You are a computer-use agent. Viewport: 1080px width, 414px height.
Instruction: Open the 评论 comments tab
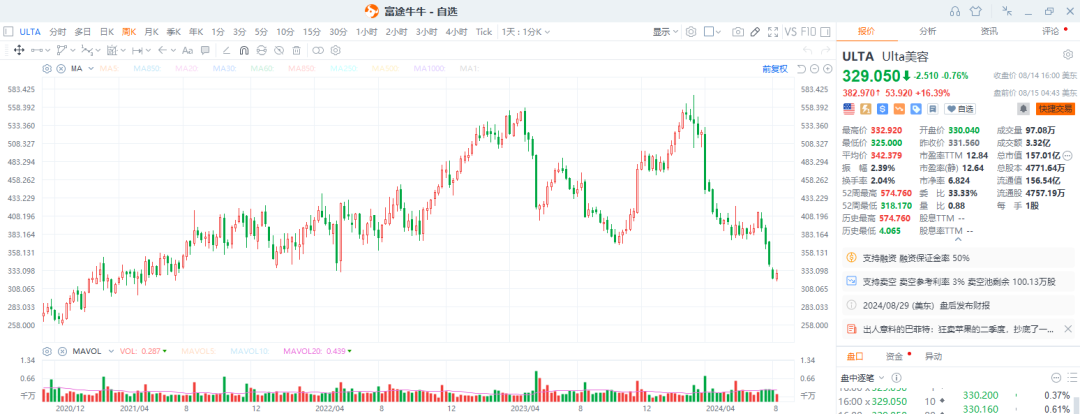click(x=1051, y=31)
